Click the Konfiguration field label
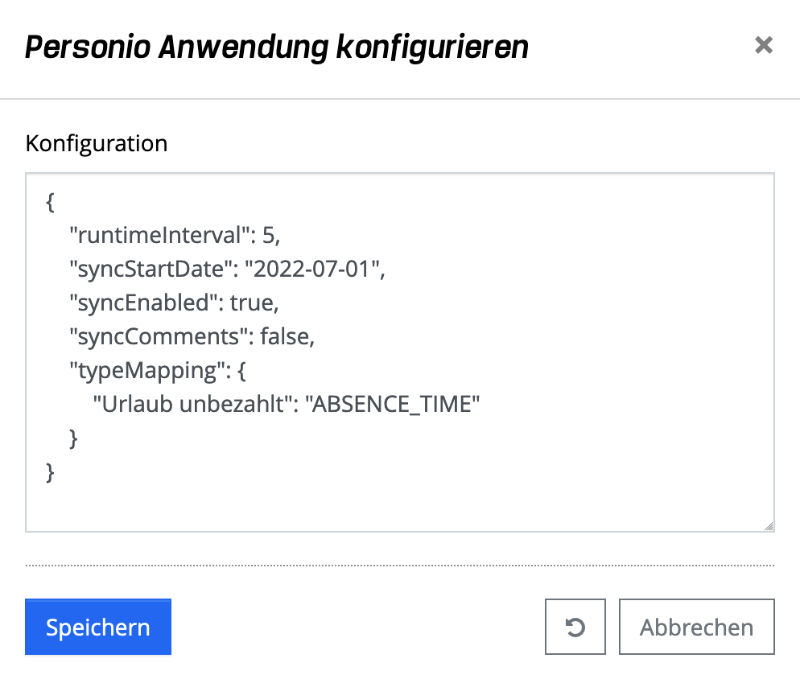The height and width of the screenshot is (679, 800). (x=96, y=143)
